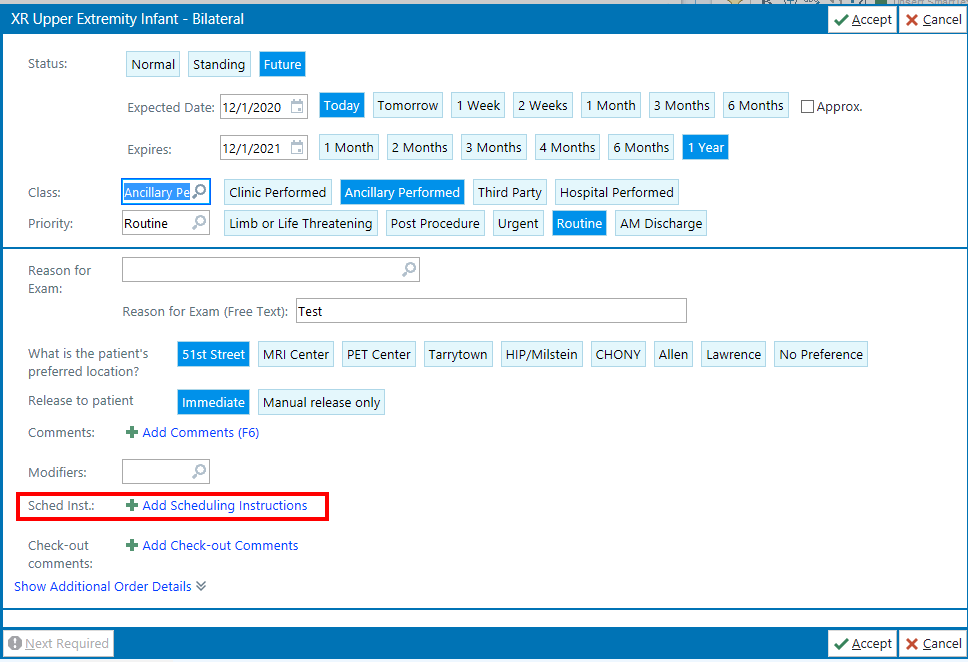
Task: Set expiration to 2 Months
Action: point(420,148)
